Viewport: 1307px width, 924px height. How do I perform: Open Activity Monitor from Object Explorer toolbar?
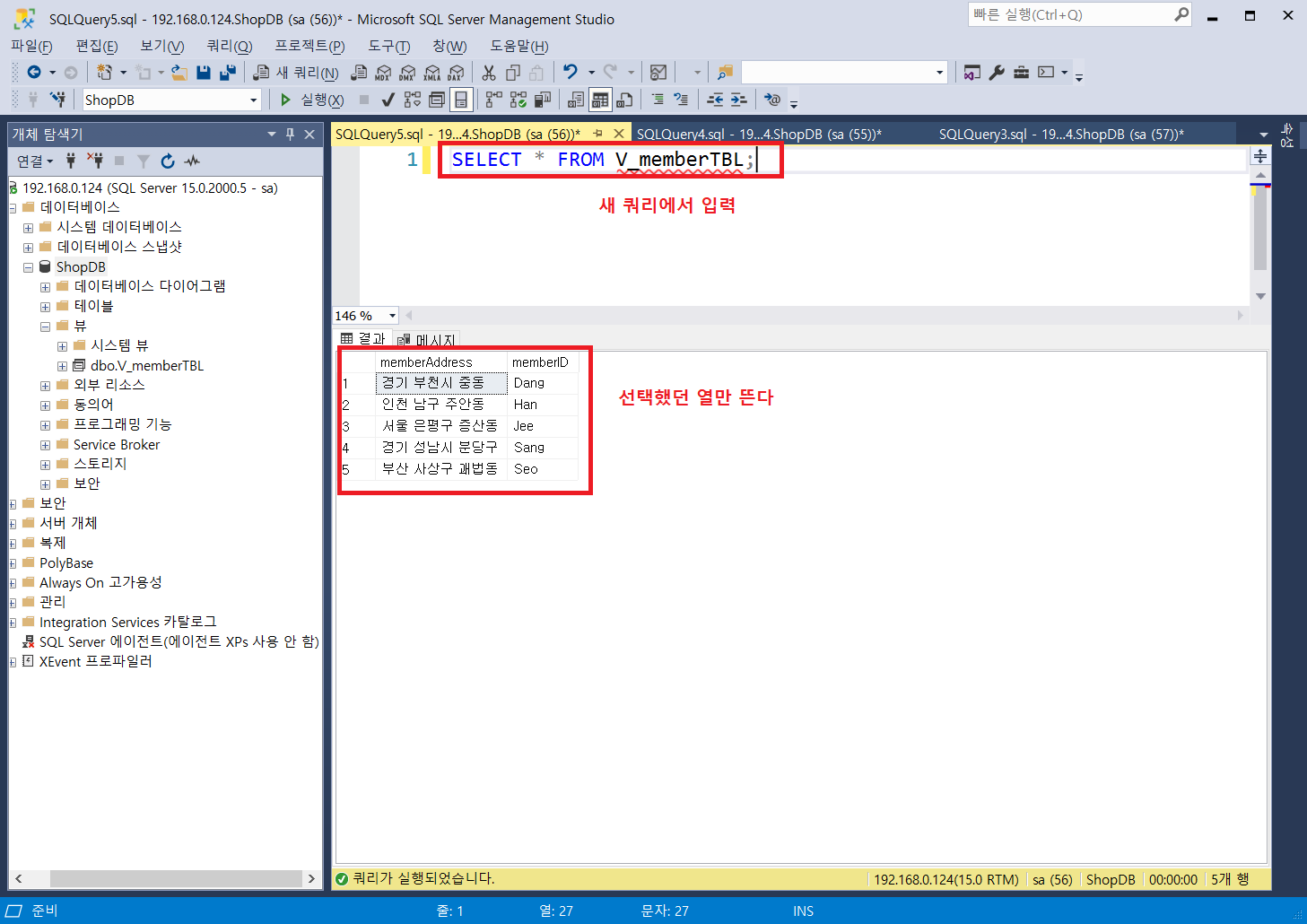[192, 161]
